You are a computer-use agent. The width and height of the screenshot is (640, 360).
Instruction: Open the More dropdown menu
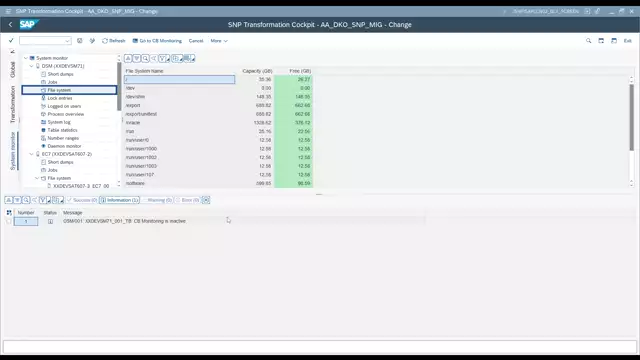pos(219,41)
